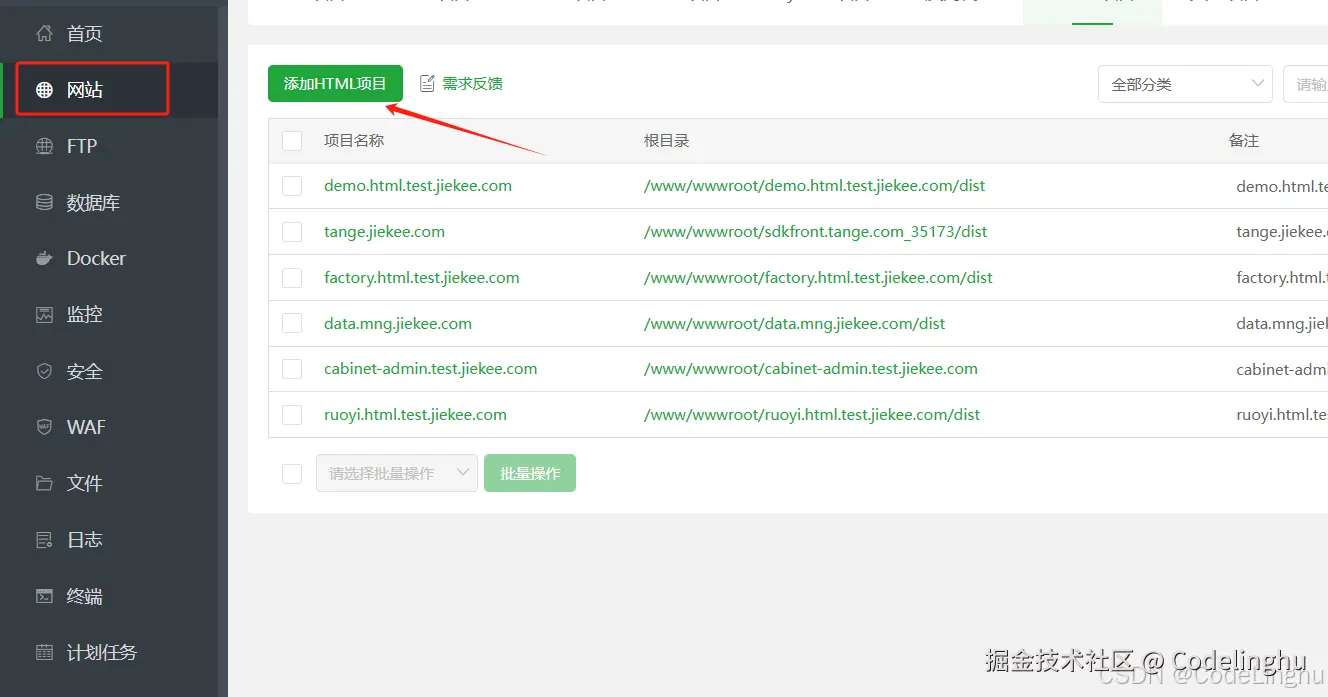Open the 安全 sidebar entry
The image size is (1328, 697).
(109, 371)
